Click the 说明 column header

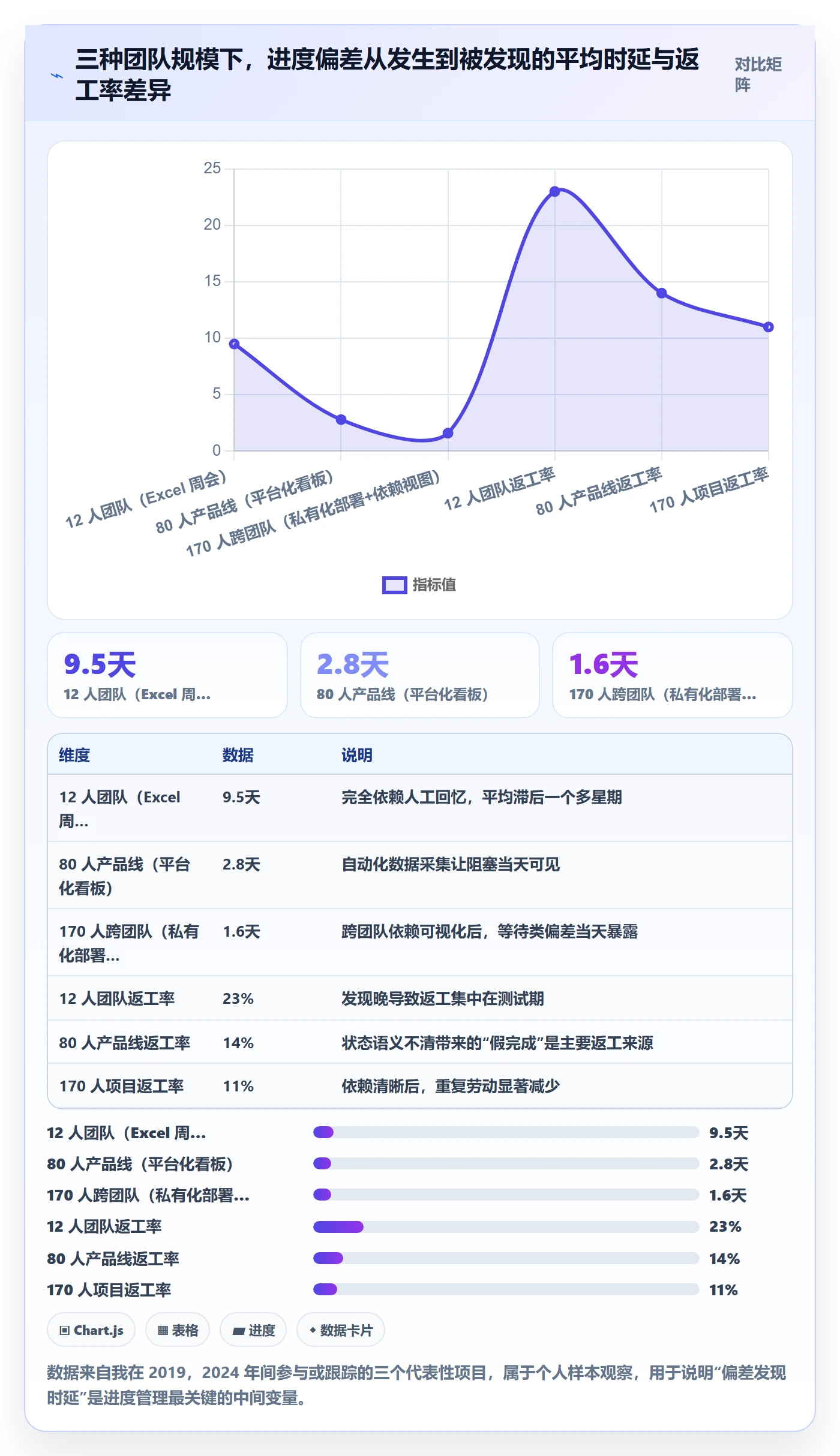point(357,755)
